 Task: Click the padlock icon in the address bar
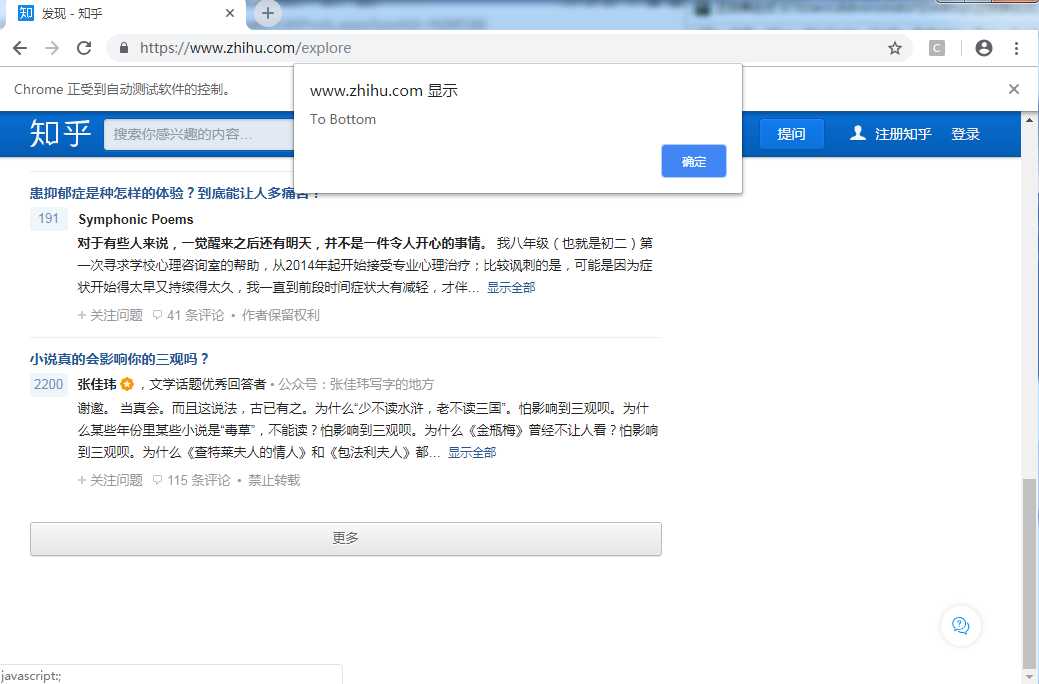click(122, 47)
